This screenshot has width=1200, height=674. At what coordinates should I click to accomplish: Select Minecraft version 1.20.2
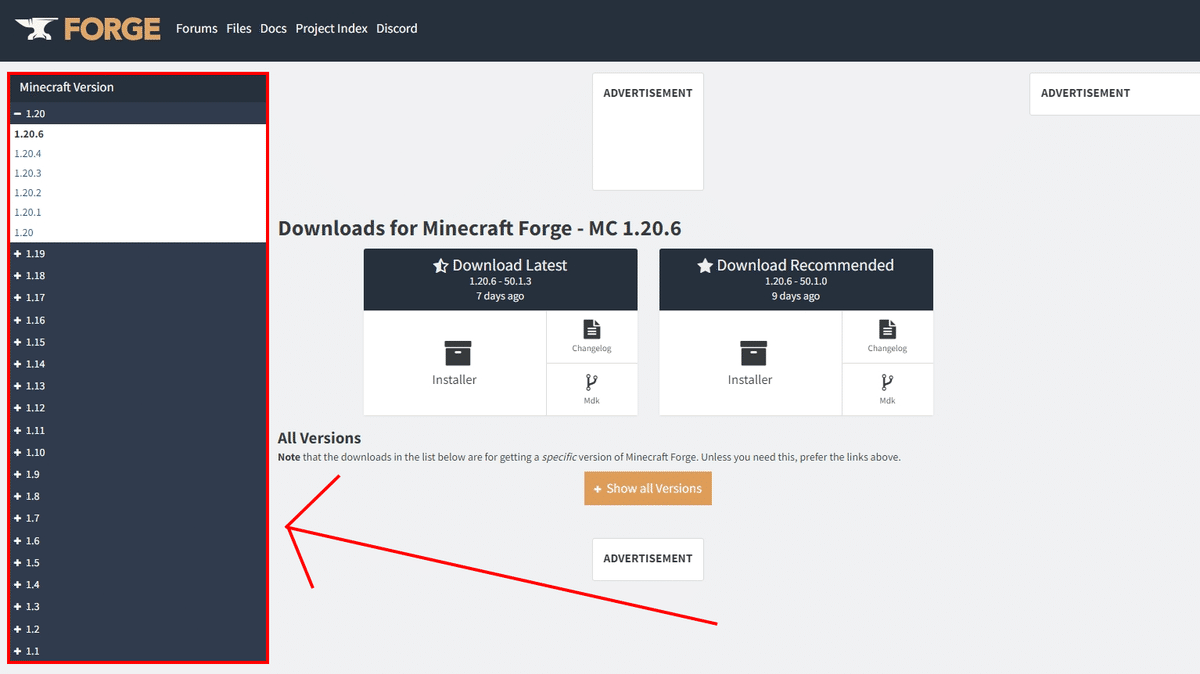(28, 193)
